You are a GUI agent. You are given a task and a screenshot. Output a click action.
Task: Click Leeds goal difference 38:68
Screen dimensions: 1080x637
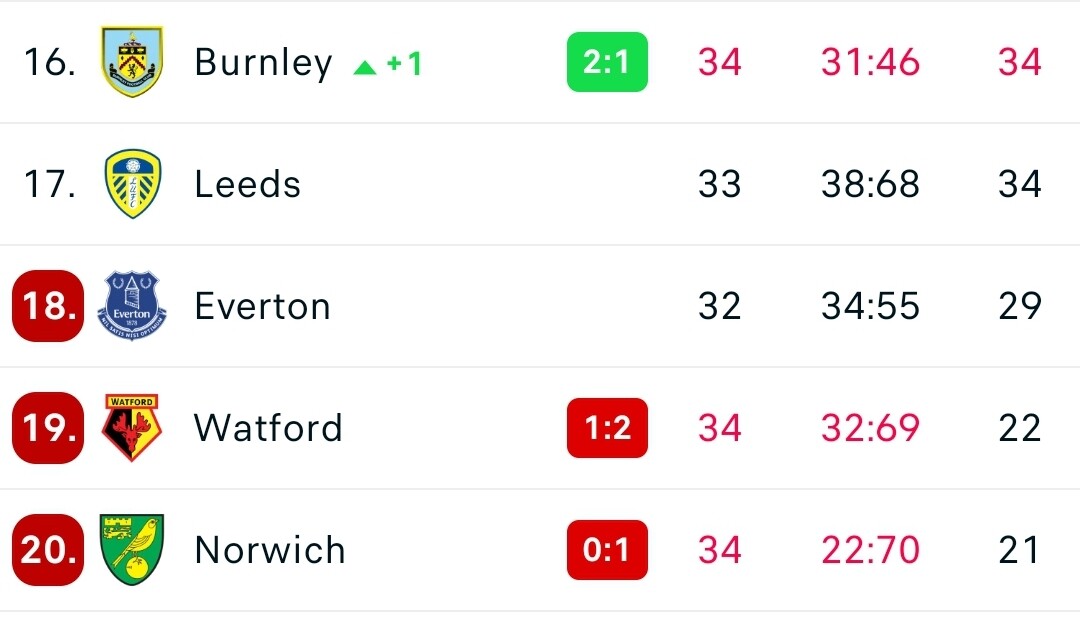point(870,184)
